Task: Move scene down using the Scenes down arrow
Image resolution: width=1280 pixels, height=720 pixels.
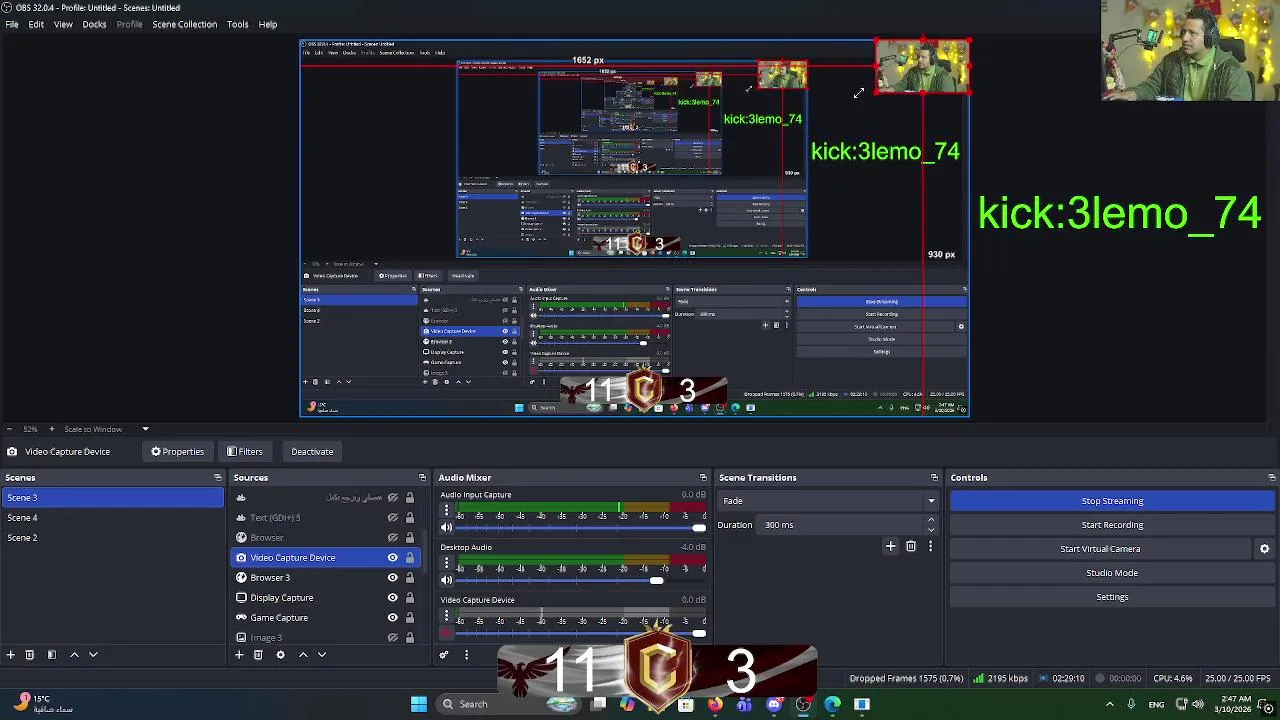Action: pyautogui.click(x=93, y=655)
